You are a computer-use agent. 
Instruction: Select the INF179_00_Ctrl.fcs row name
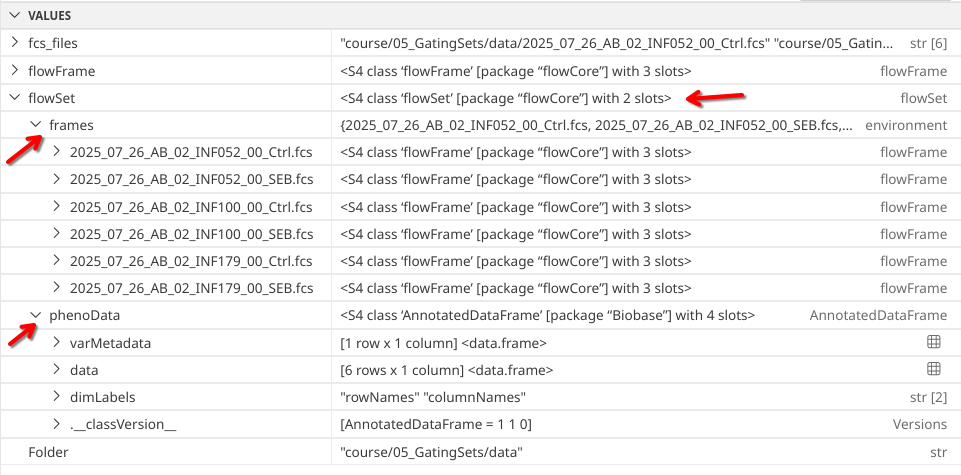pos(191,261)
